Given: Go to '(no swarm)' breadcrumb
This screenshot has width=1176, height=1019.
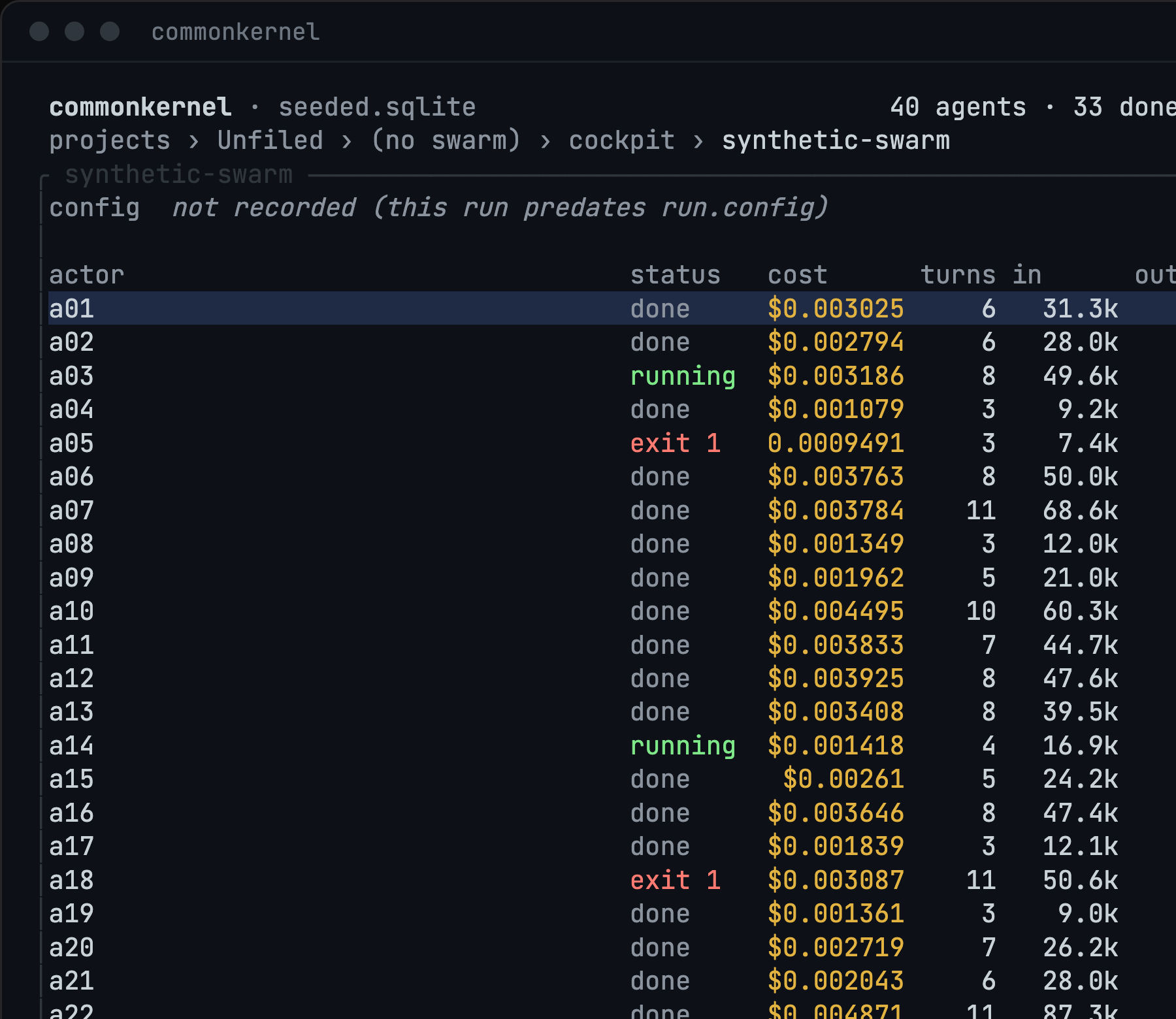Looking at the screenshot, I should (446, 140).
